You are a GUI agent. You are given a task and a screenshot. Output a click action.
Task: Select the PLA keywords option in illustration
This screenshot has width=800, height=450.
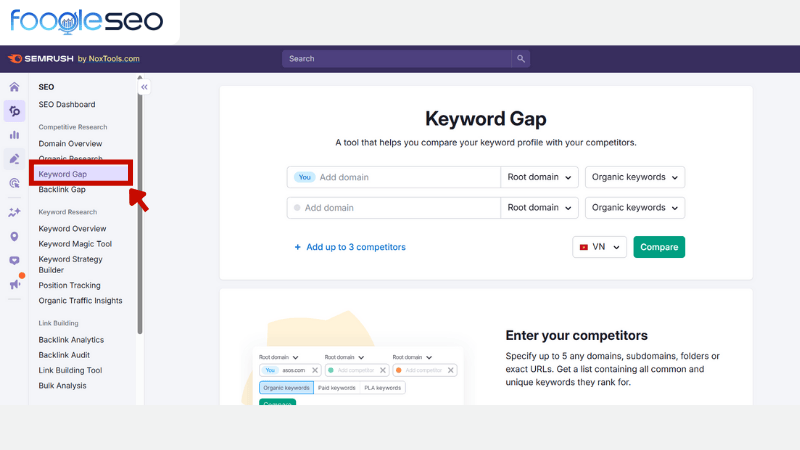(x=382, y=387)
